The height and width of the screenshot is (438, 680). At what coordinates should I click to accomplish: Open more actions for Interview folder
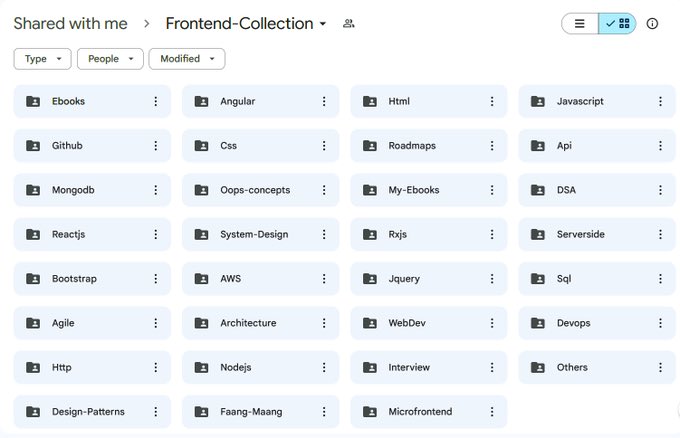click(492, 367)
